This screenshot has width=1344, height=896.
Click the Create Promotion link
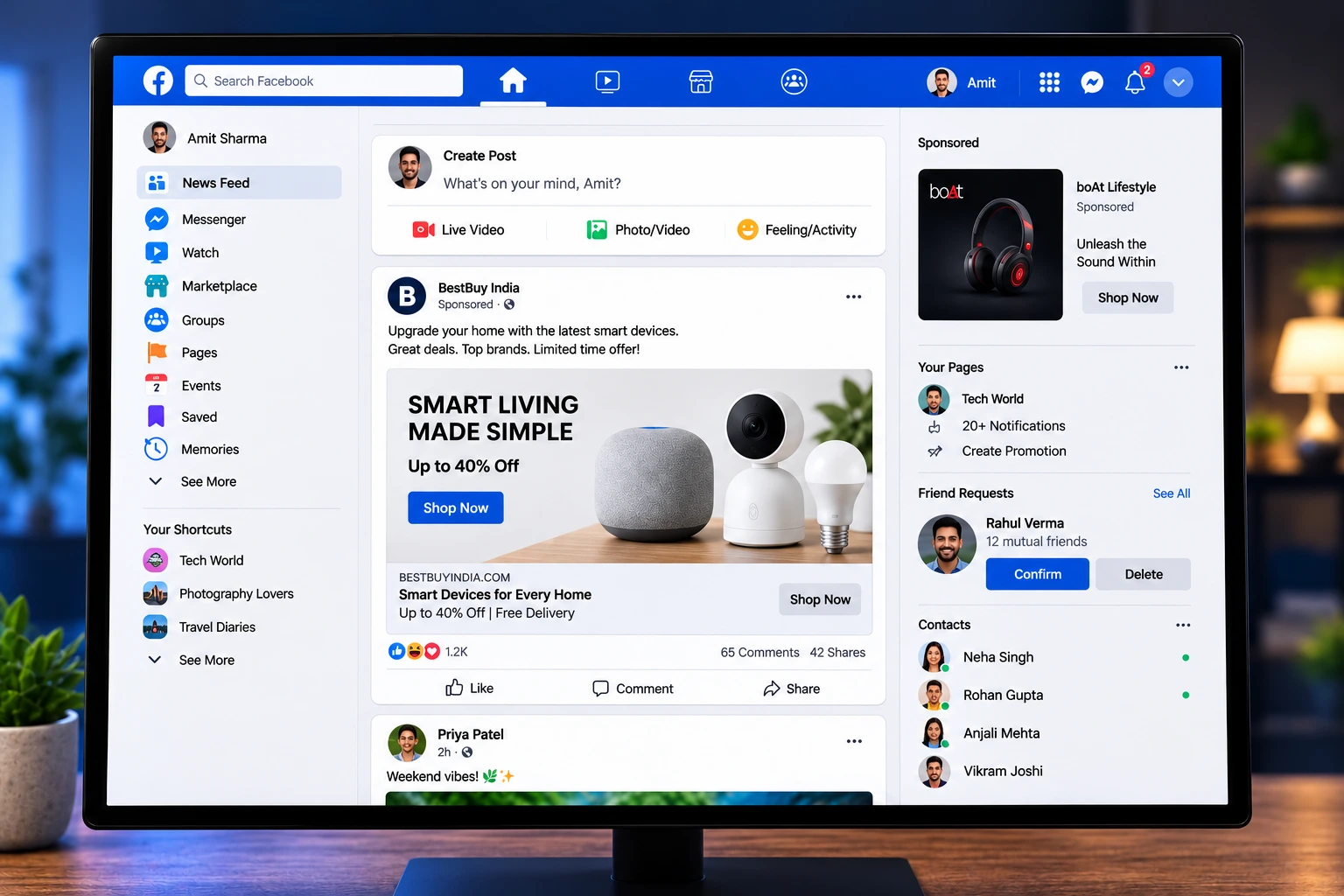point(1014,451)
